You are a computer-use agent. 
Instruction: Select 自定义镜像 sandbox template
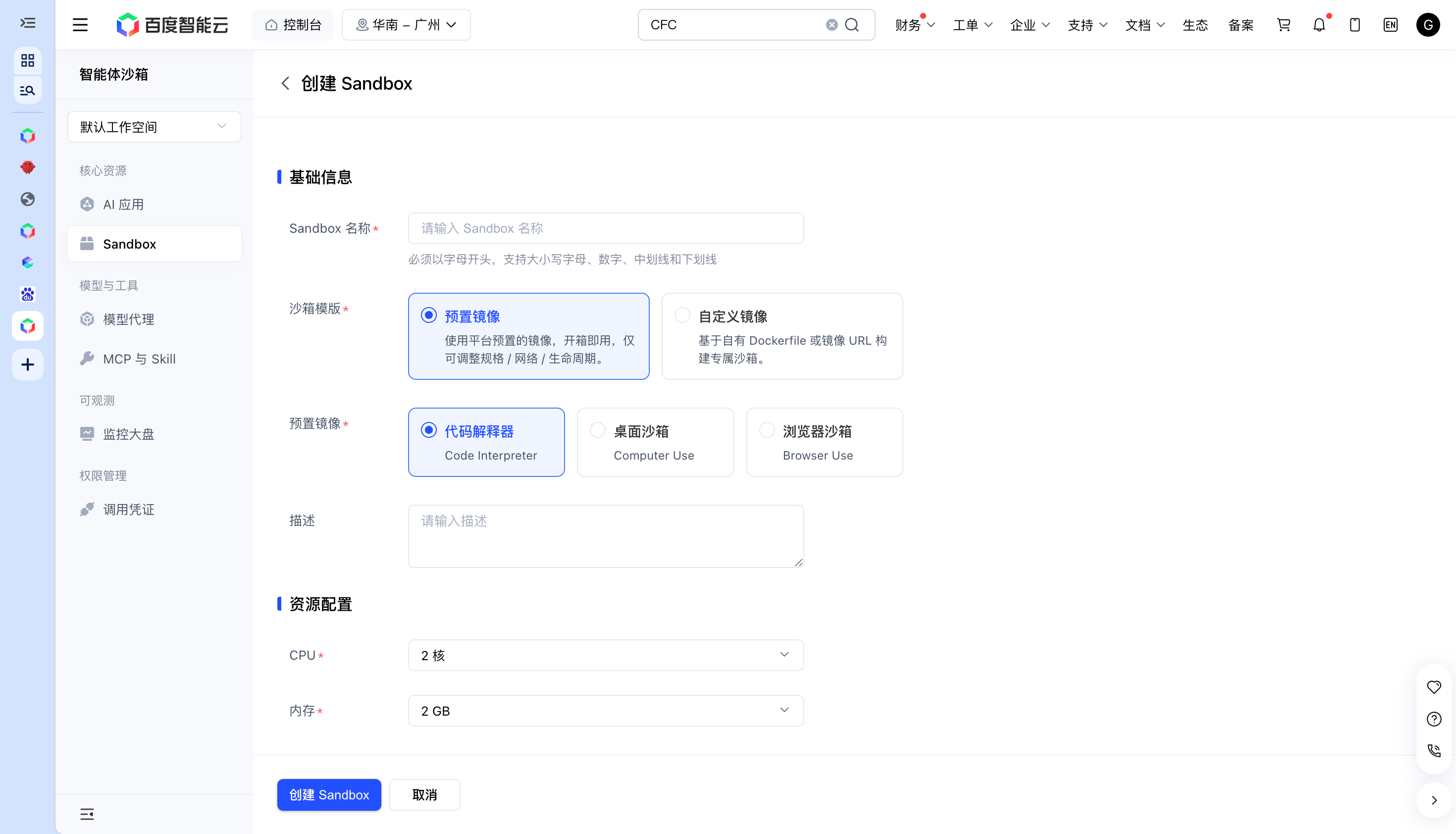[x=782, y=336]
